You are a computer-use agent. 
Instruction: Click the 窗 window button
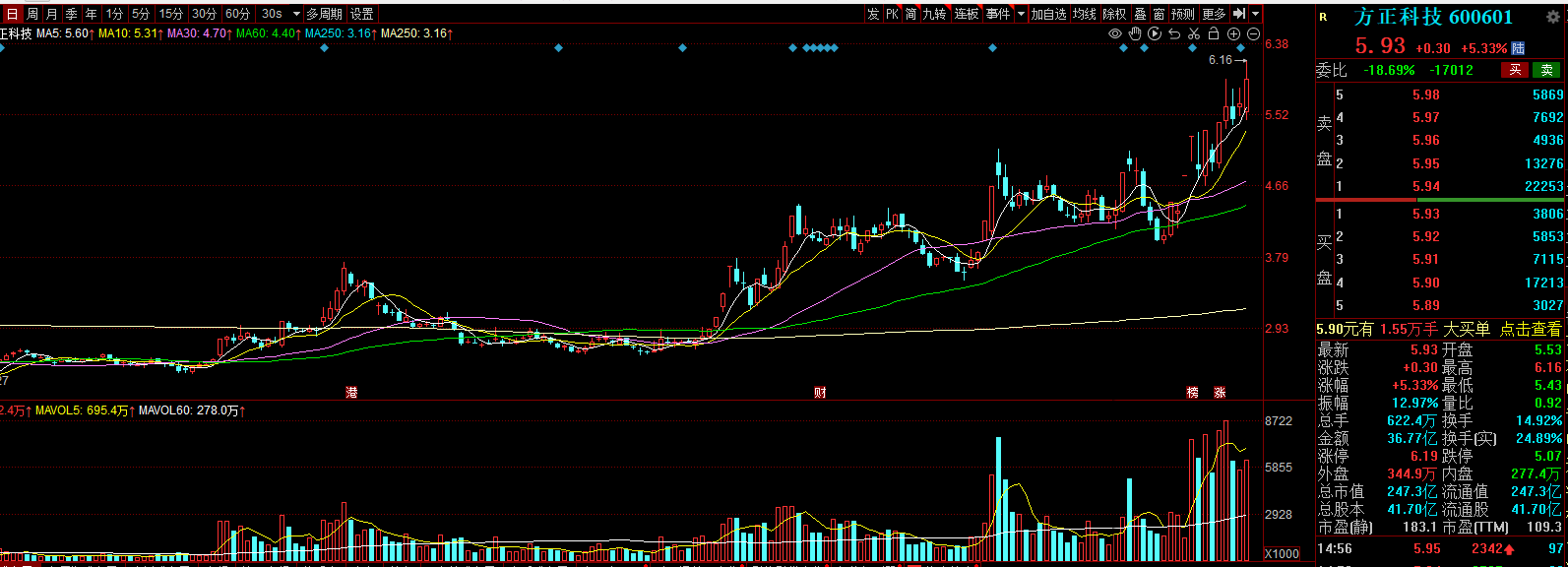coord(1160,14)
